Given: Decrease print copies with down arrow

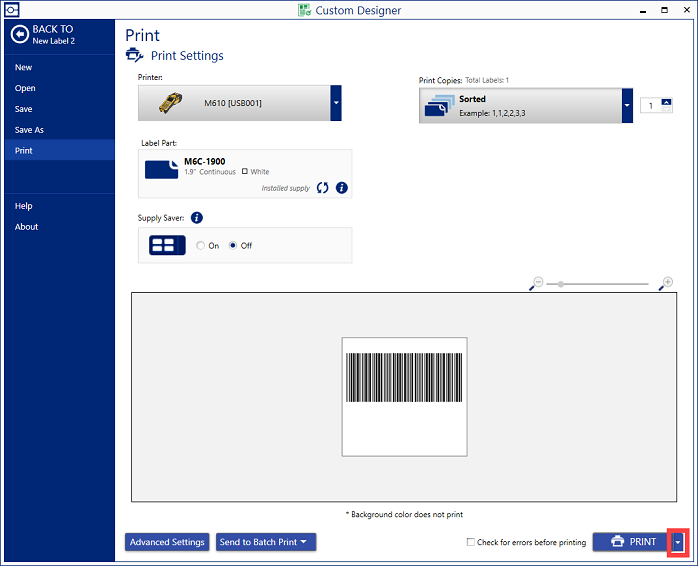Looking at the screenshot, I should (x=666, y=109).
